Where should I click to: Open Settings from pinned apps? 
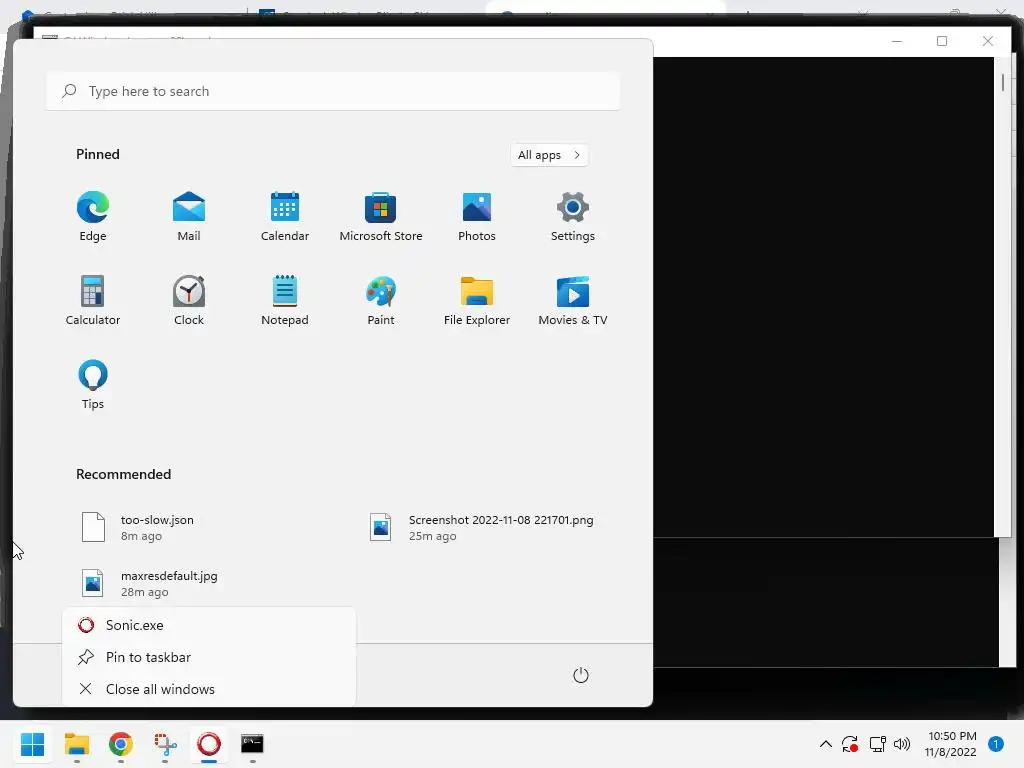(x=573, y=216)
